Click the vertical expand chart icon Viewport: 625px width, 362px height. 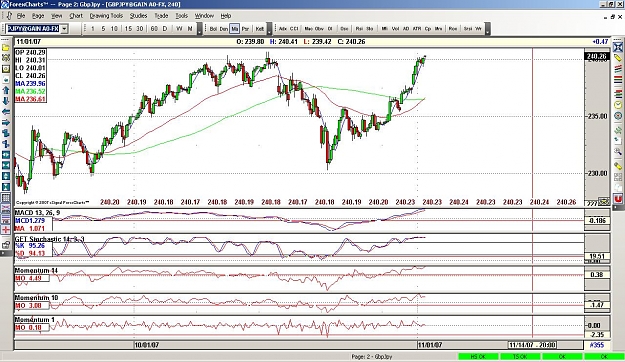click(x=6, y=176)
